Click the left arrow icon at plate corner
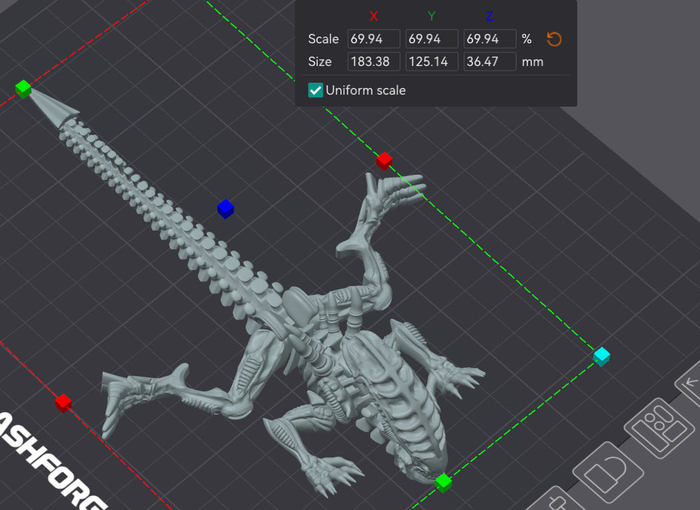The height and width of the screenshot is (510, 700). pyautogui.click(x=690, y=381)
